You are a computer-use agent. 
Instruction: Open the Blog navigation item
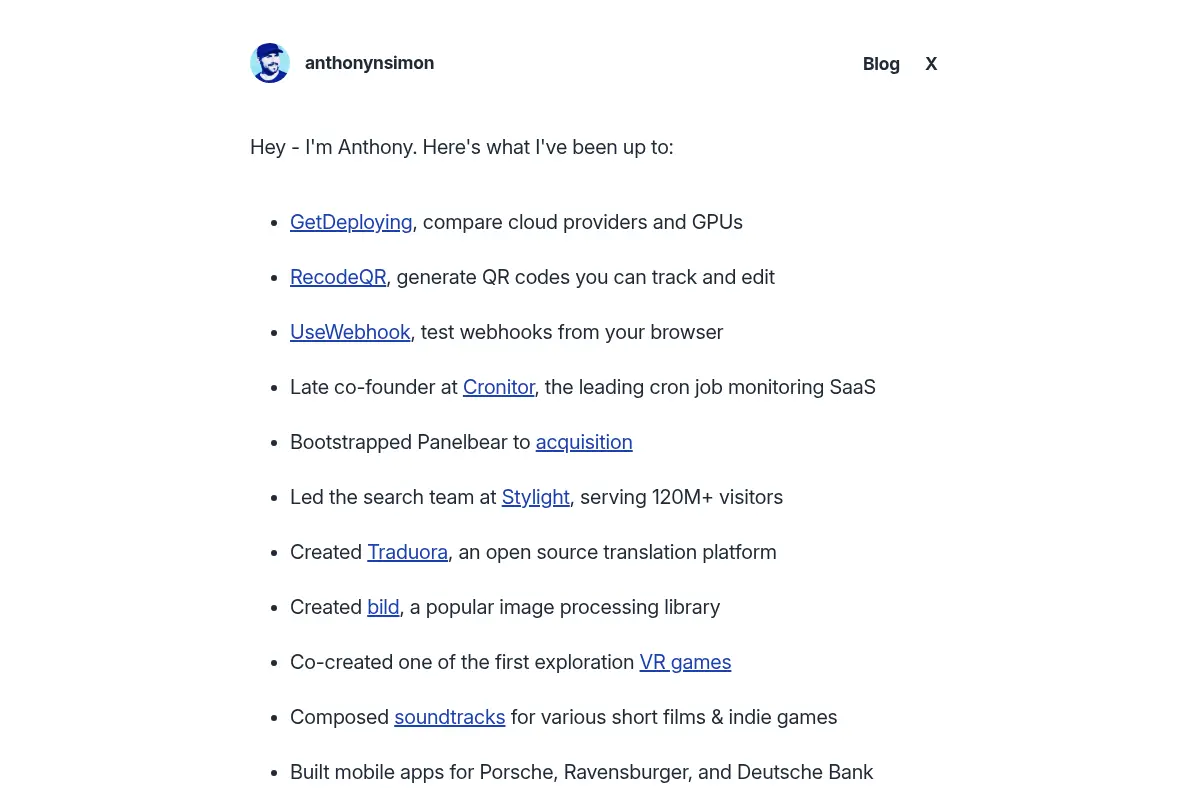pos(881,64)
